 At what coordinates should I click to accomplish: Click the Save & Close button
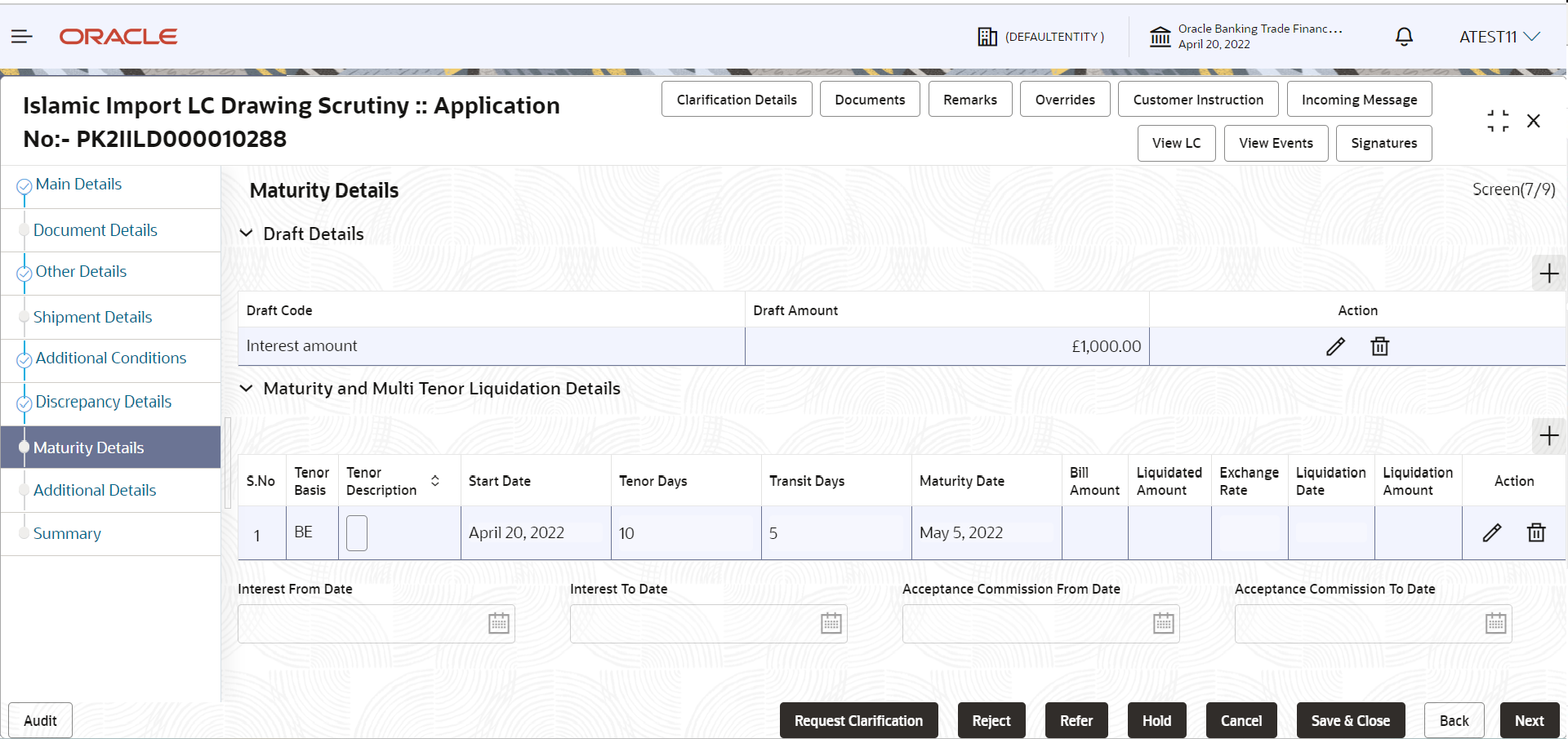tap(1351, 720)
